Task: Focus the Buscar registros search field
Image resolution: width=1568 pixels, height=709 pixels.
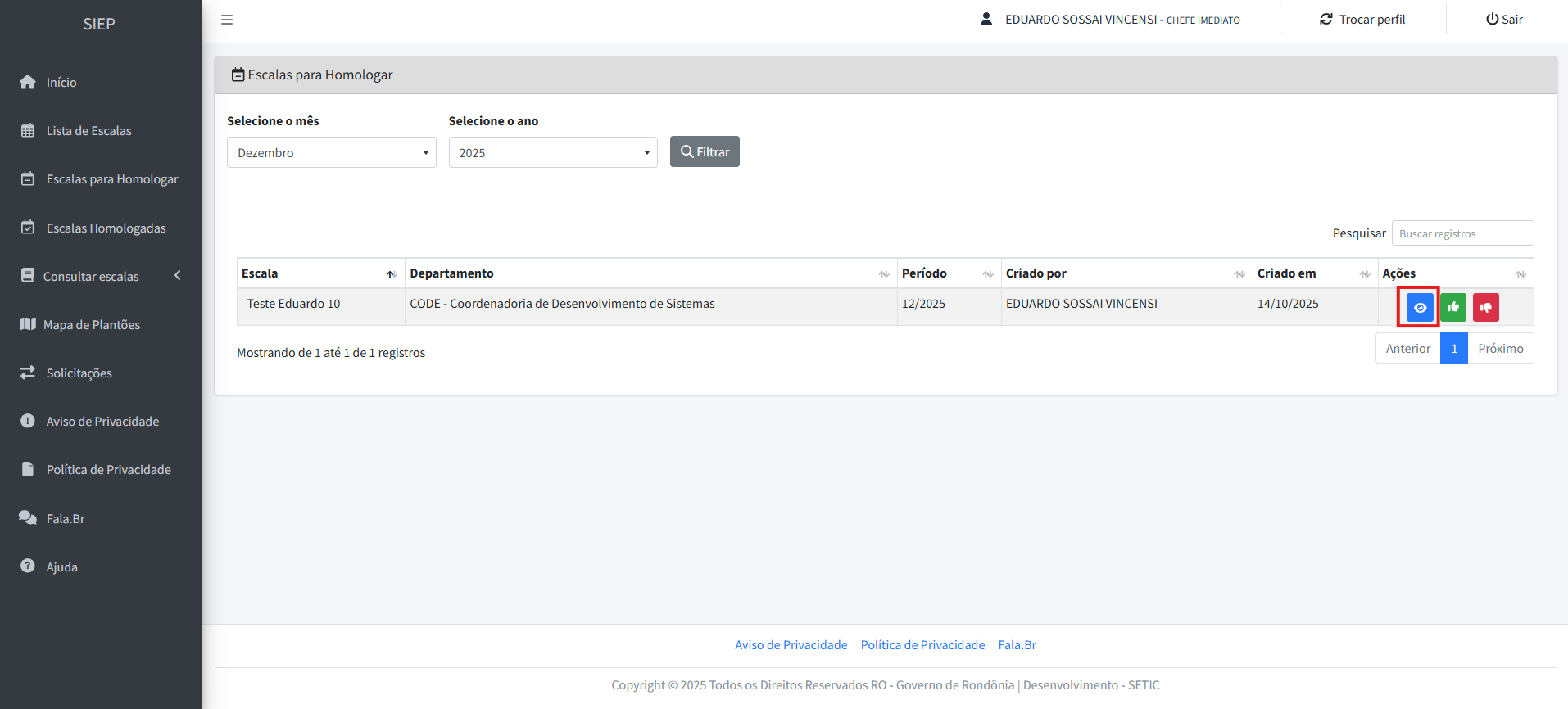Action: tap(1462, 233)
